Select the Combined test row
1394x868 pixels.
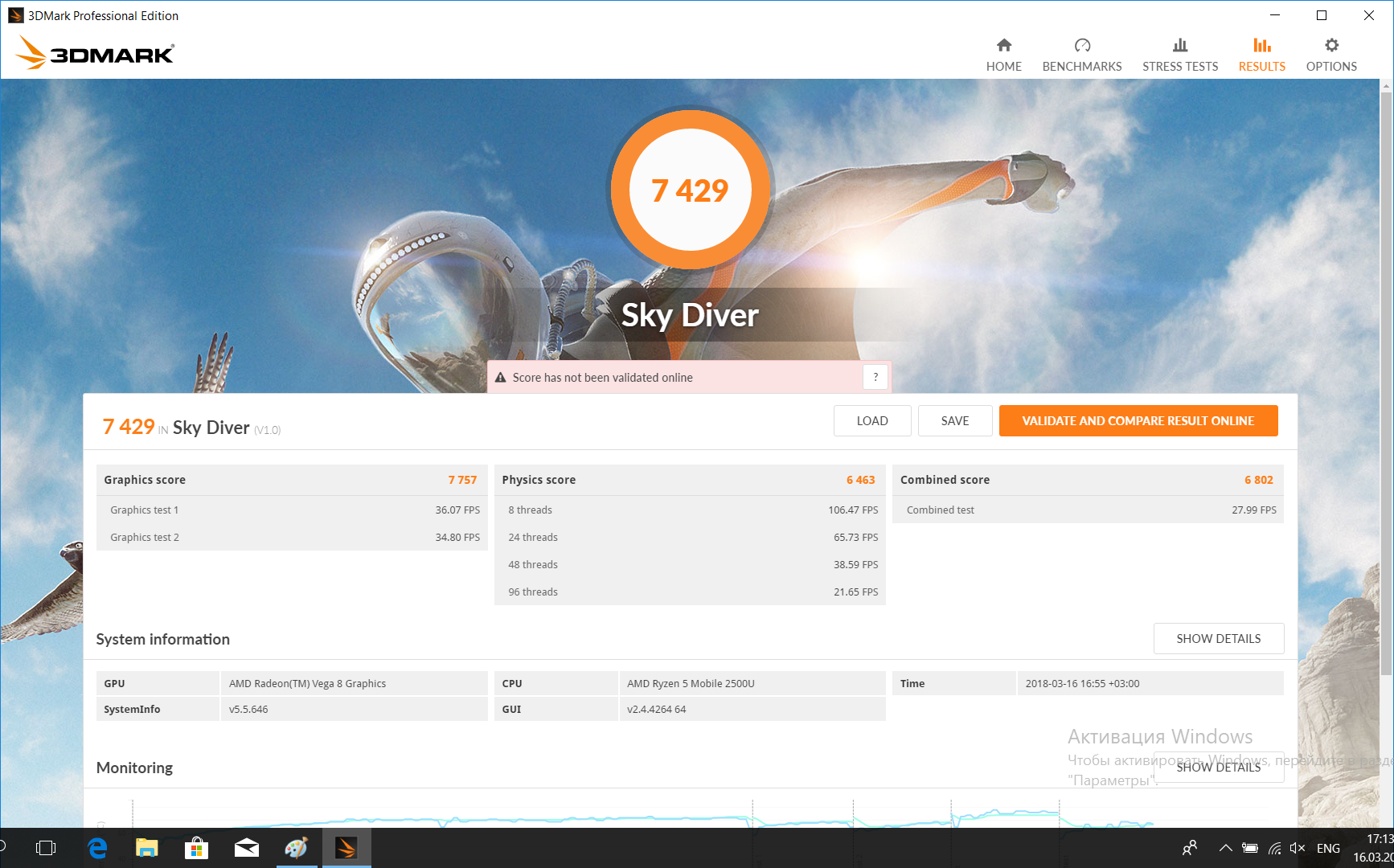1089,510
